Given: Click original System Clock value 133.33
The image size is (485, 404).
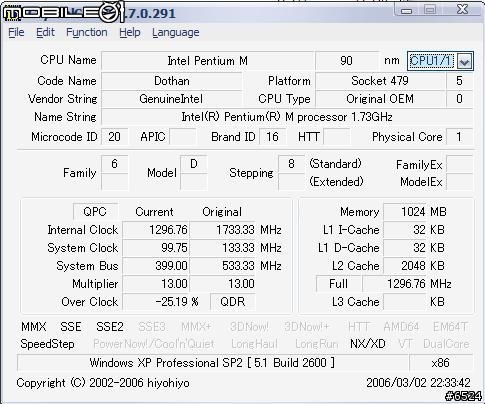Looking at the screenshot, I should point(223,248).
